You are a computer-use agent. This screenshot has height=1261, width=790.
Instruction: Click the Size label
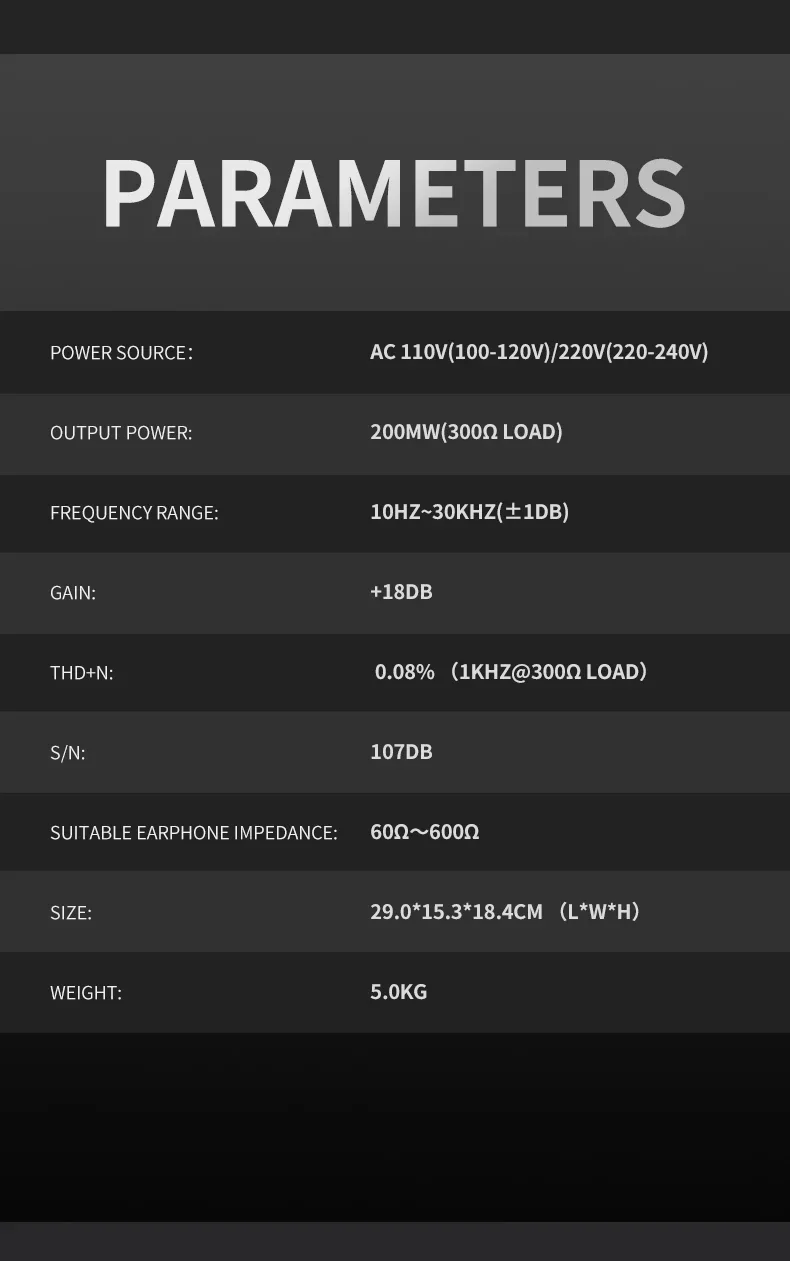coord(71,913)
